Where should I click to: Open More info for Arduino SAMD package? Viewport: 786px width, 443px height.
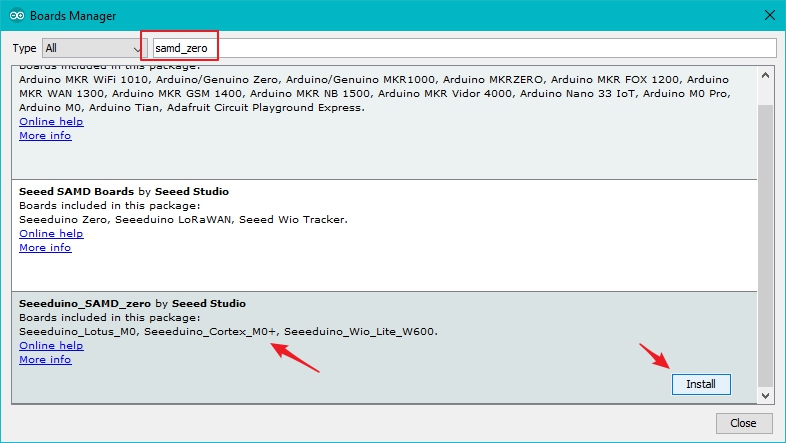[x=45, y=135]
